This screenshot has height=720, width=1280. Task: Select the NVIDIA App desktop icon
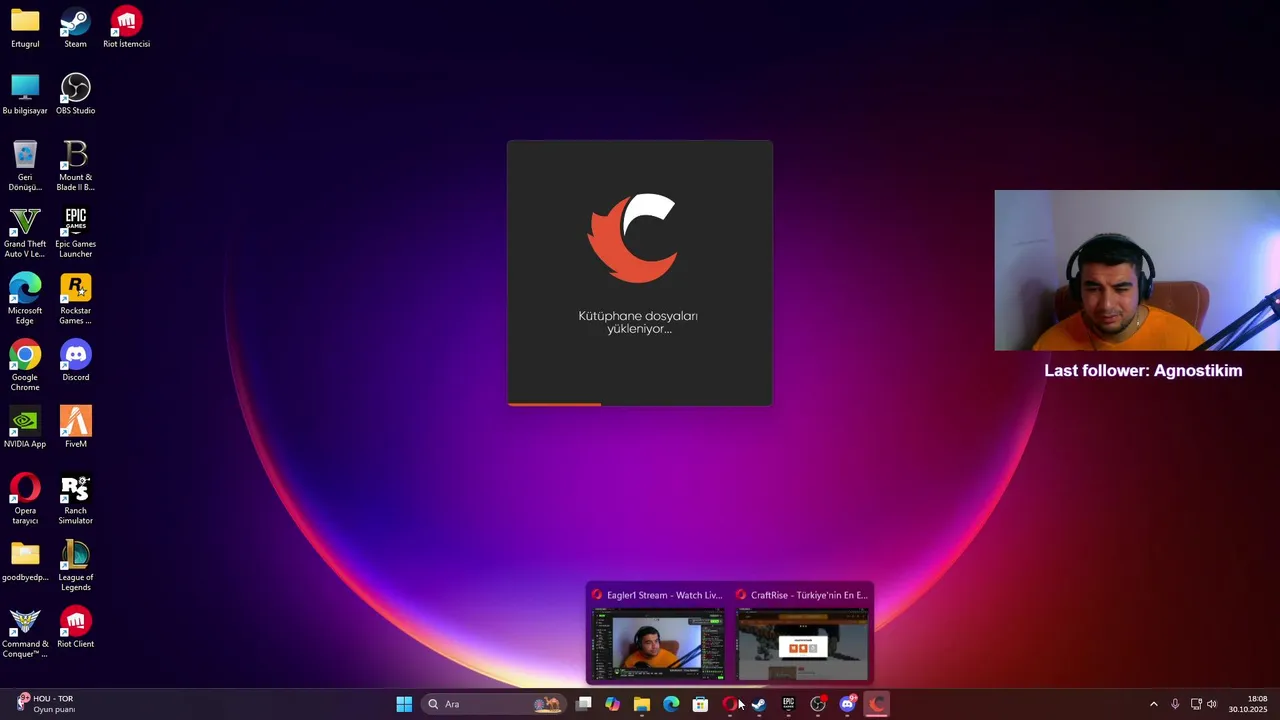click(x=25, y=428)
